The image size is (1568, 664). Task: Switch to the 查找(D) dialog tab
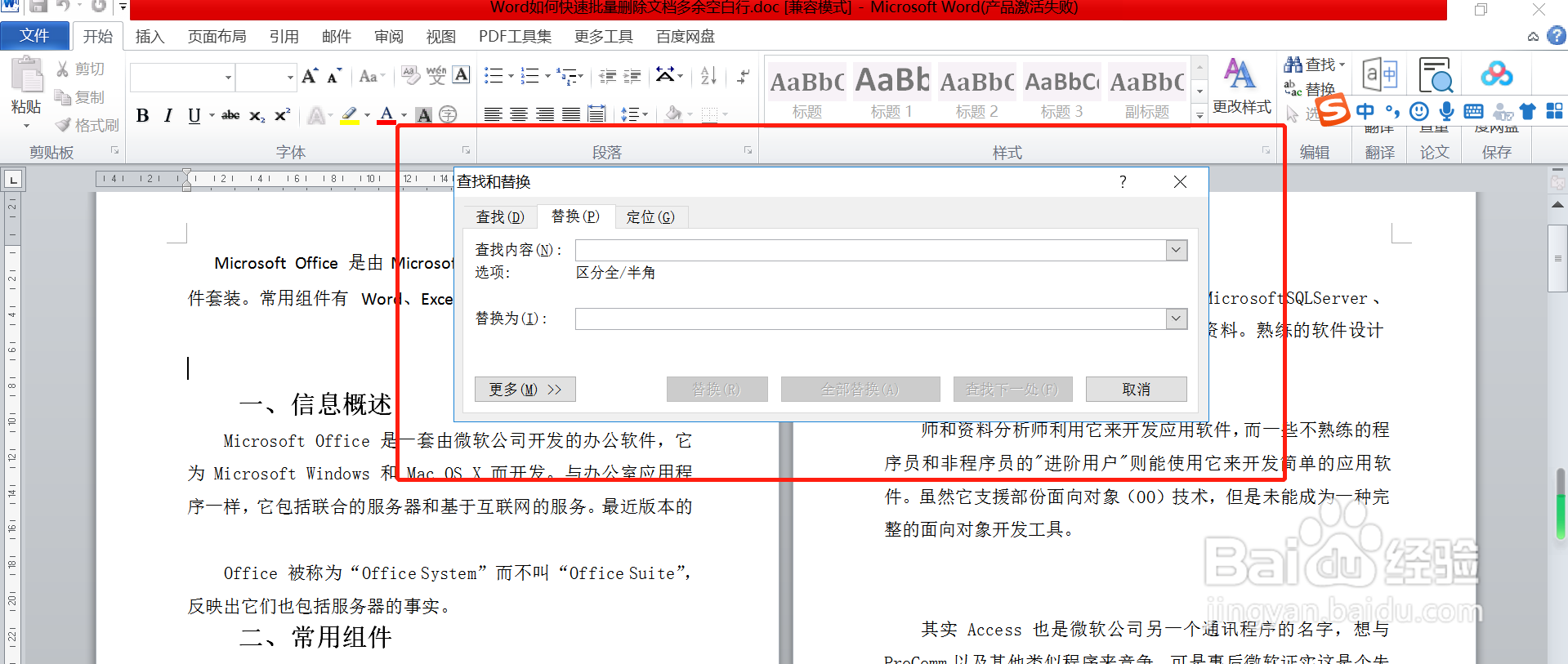pos(500,217)
